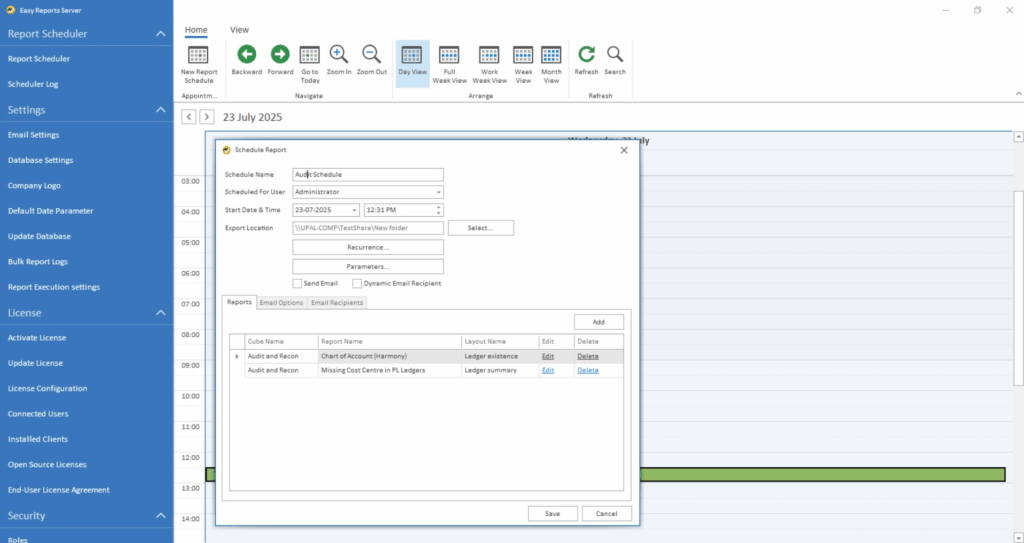
Task: Open the Scheduled For User dropdown
Action: [438, 192]
